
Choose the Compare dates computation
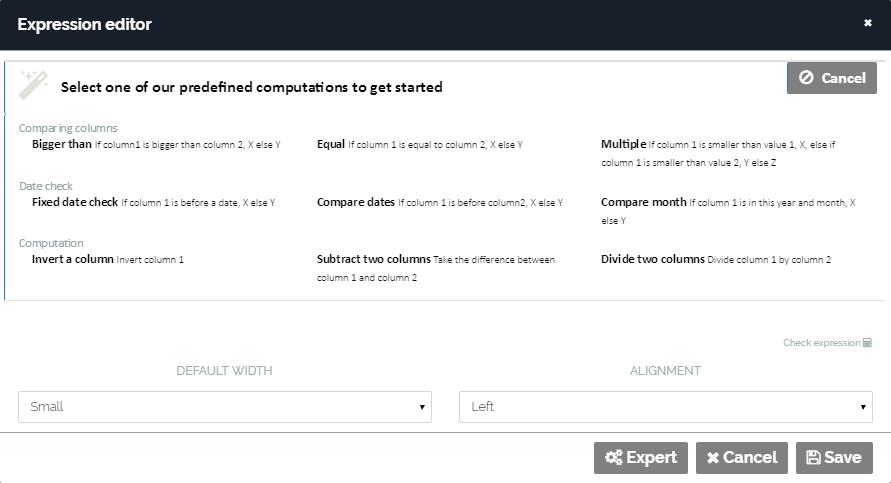tap(356, 202)
